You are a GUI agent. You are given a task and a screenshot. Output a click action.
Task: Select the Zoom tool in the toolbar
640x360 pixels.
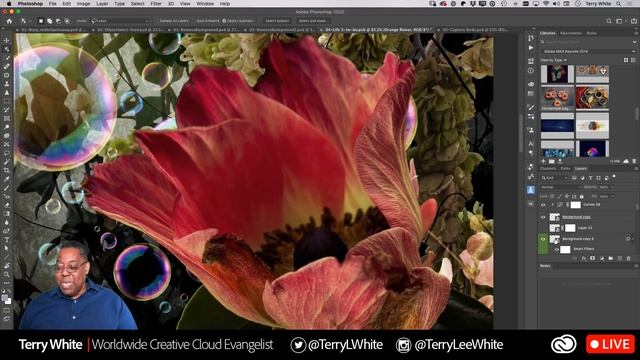pyautogui.click(x=7, y=274)
